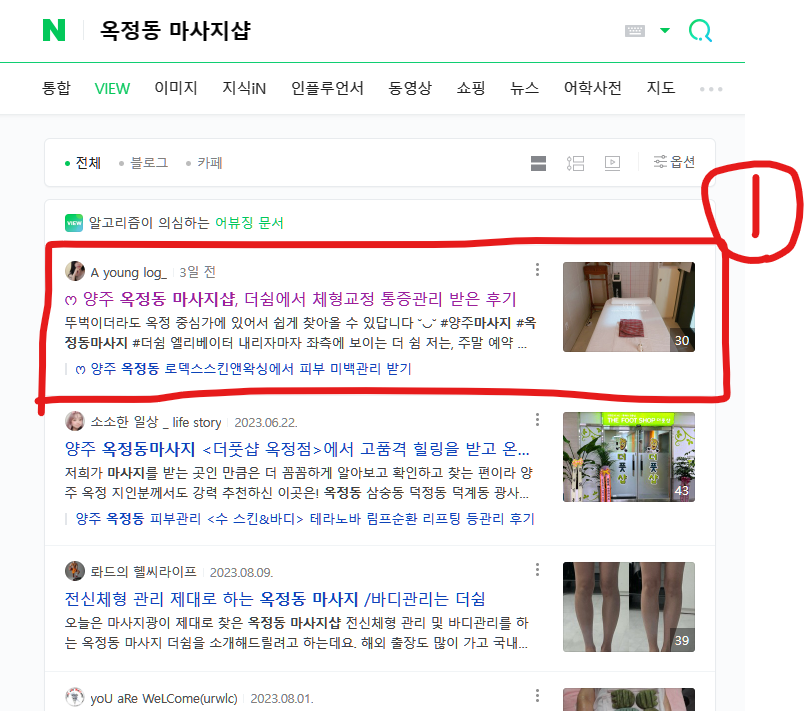Select the VIEW tab
The width and height of the screenshot is (806, 711).
(112, 88)
